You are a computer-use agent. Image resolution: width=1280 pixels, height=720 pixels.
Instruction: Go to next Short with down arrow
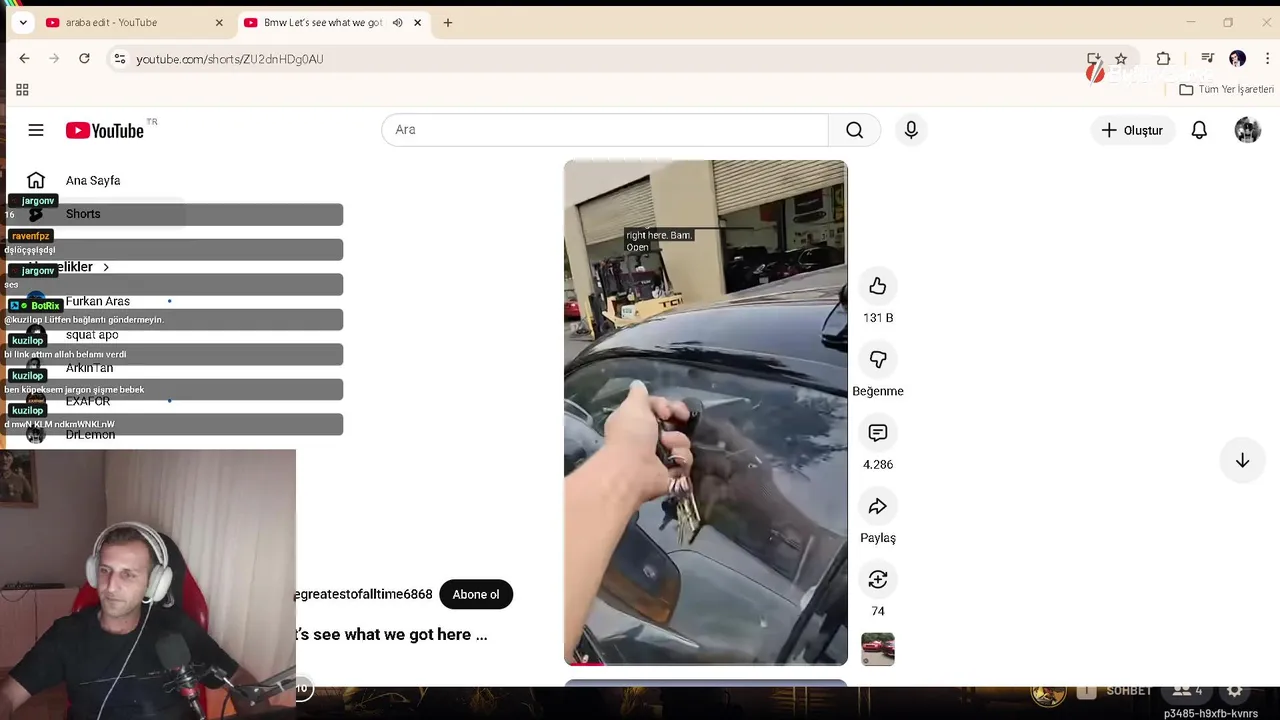tap(1242, 461)
